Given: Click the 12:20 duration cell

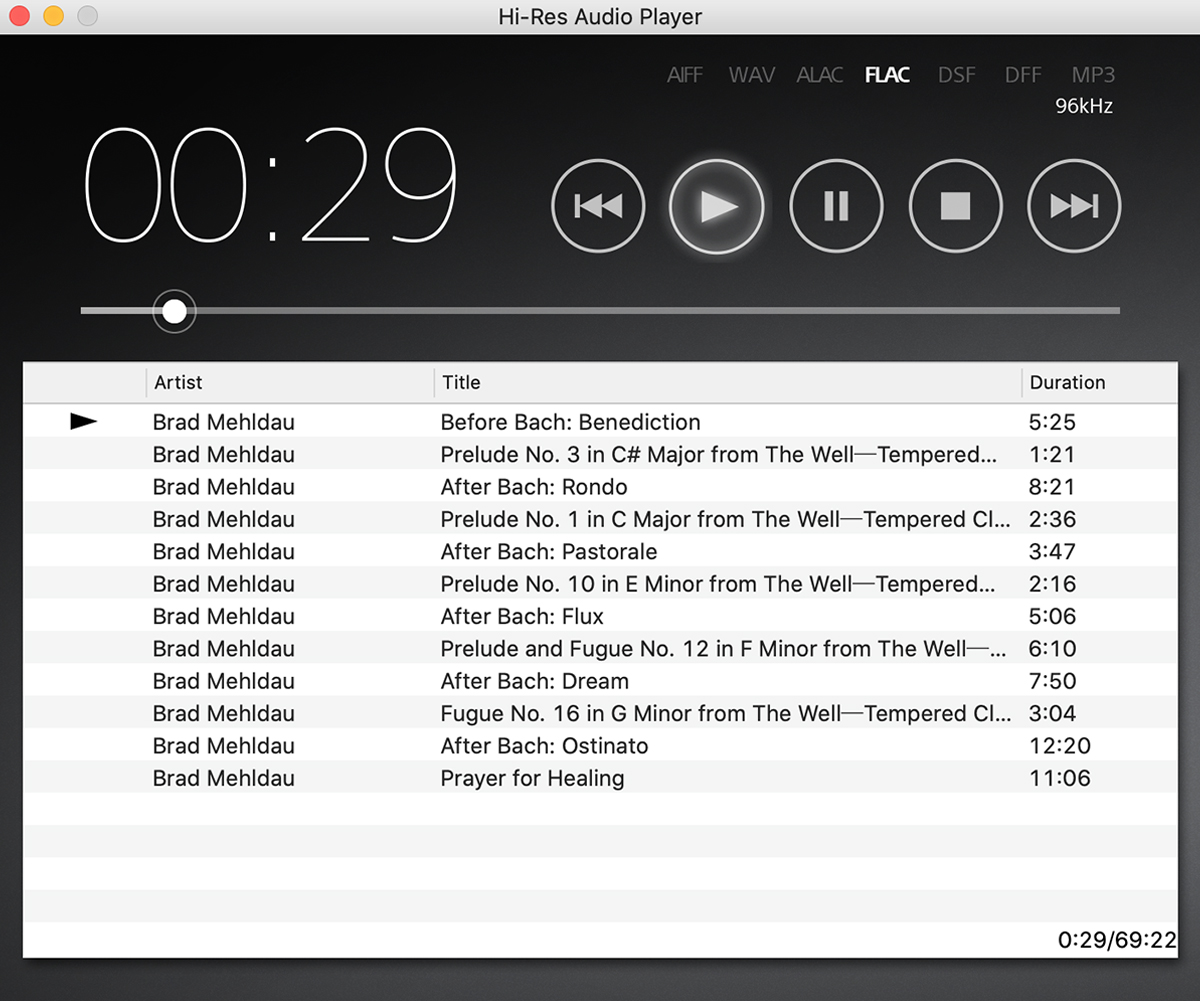Looking at the screenshot, I should tap(1059, 746).
